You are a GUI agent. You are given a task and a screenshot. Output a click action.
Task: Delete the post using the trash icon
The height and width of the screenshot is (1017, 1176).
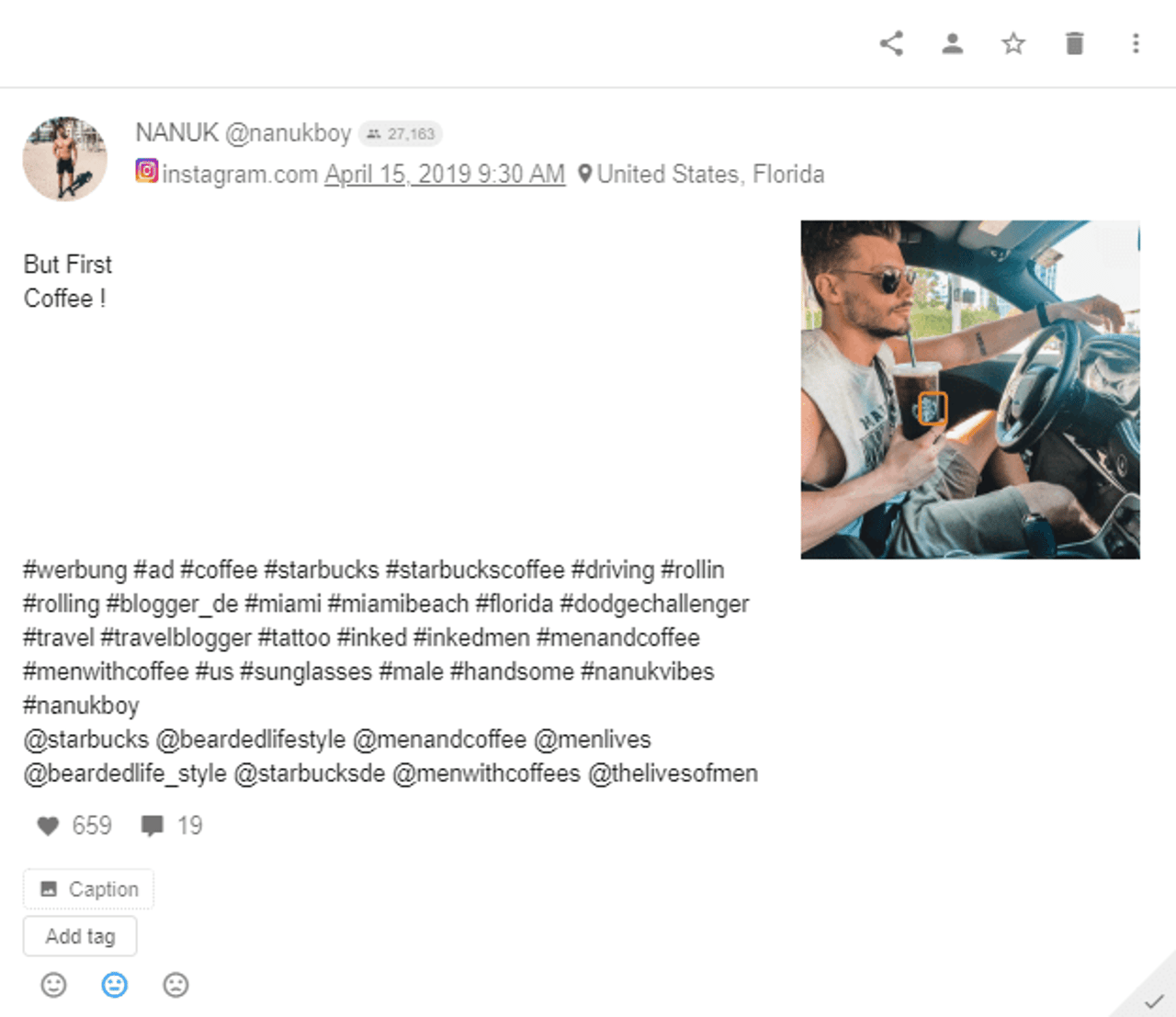(x=1075, y=43)
